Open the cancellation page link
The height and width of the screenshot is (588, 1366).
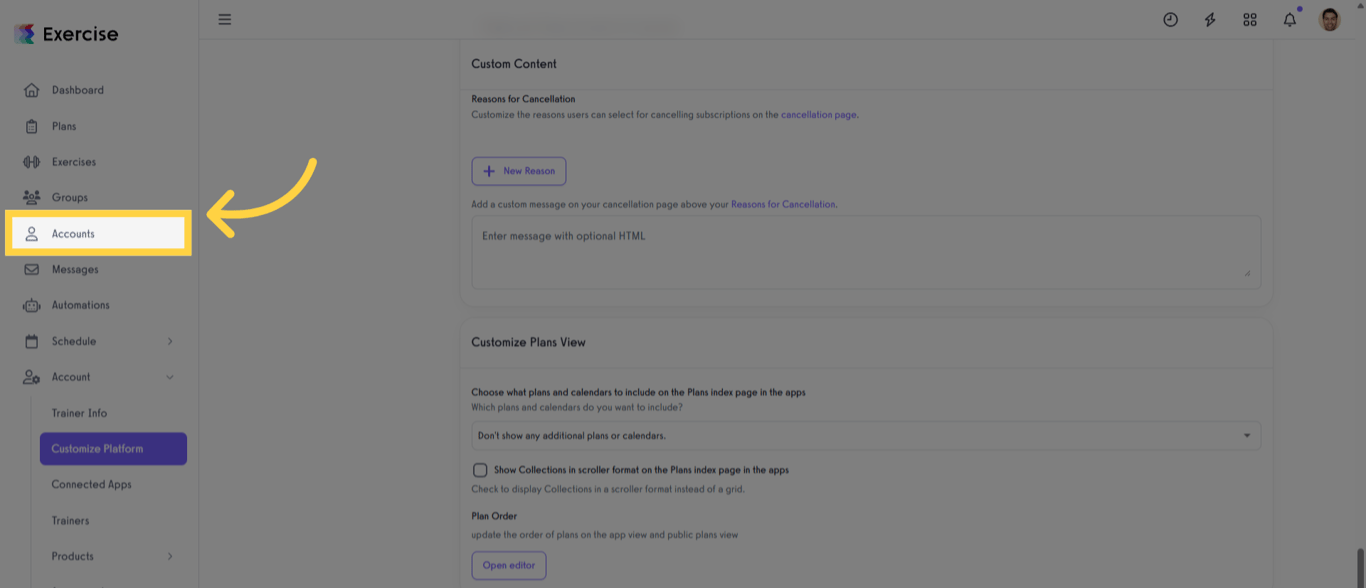pos(818,115)
